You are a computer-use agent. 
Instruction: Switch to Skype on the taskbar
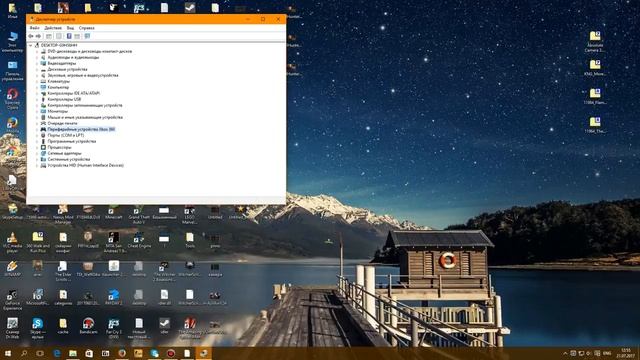pos(154,353)
